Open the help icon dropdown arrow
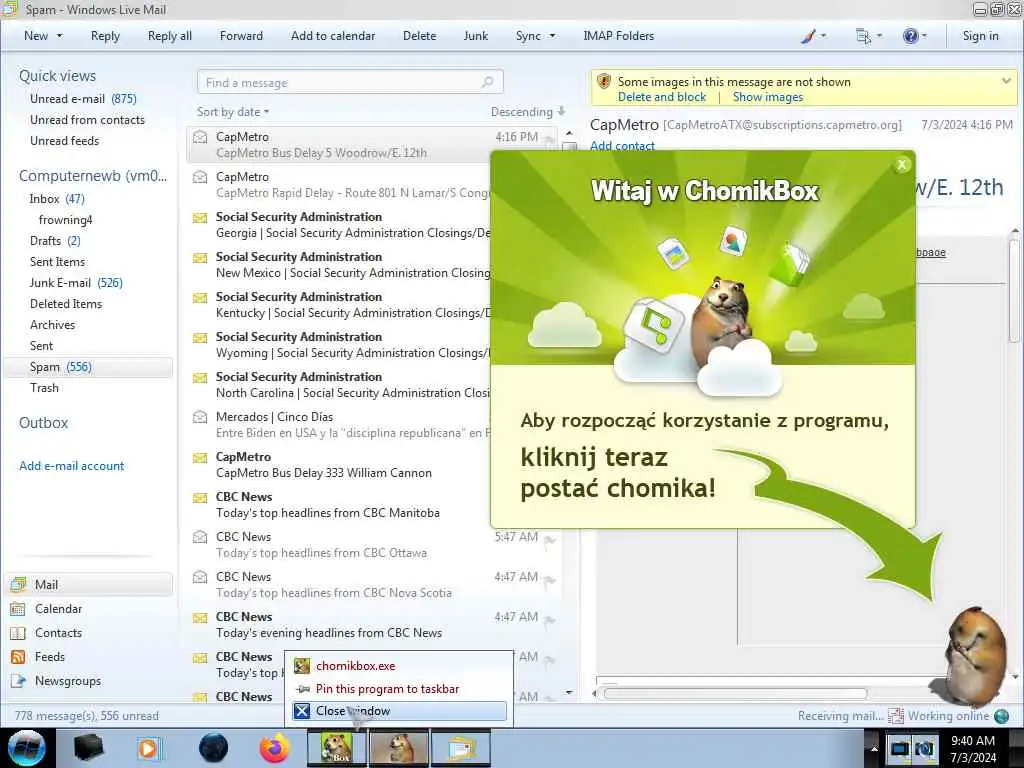This screenshot has width=1024, height=768. click(x=923, y=36)
